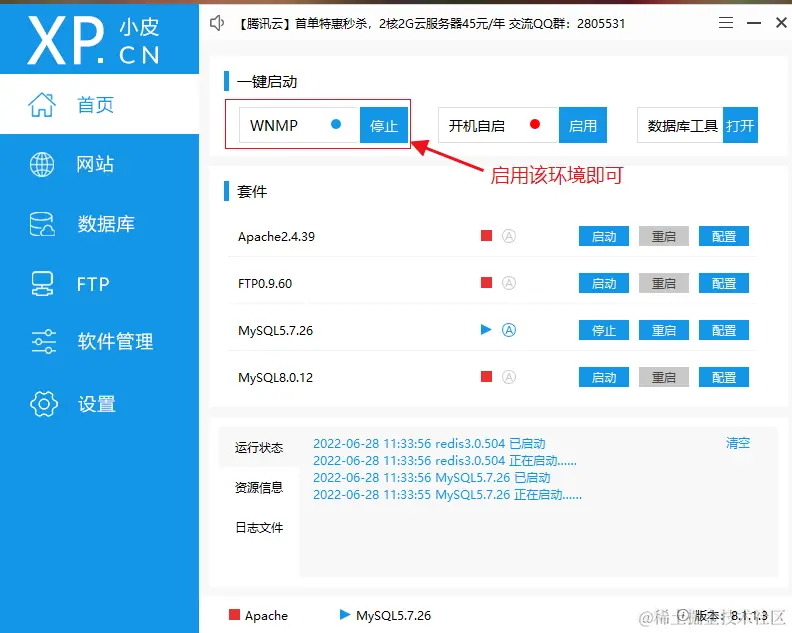Click log line 'MySQL5.7.26 正在启动'
The image size is (792, 633).
[x=448, y=495]
